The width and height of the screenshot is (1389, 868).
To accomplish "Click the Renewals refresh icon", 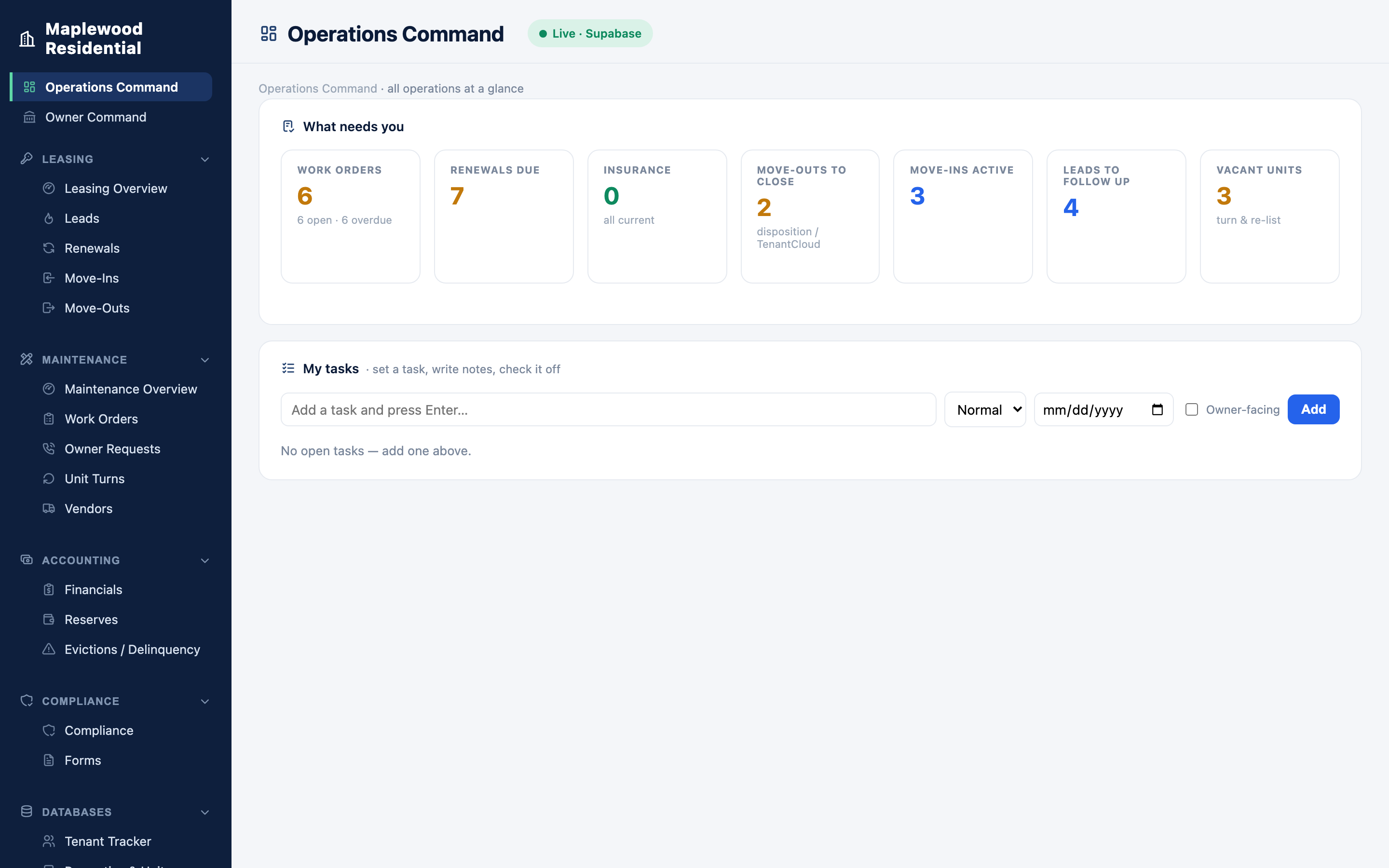I will point(49,248).
